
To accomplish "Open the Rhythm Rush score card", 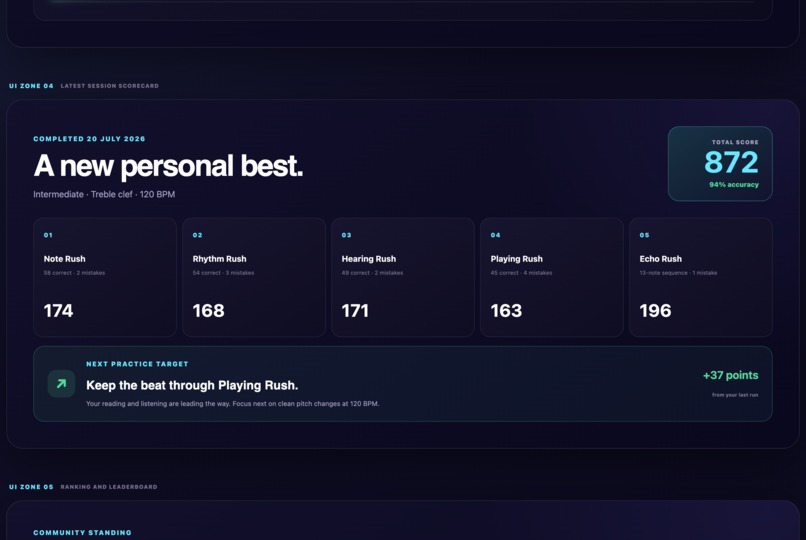I will click(x=254, y=277).
